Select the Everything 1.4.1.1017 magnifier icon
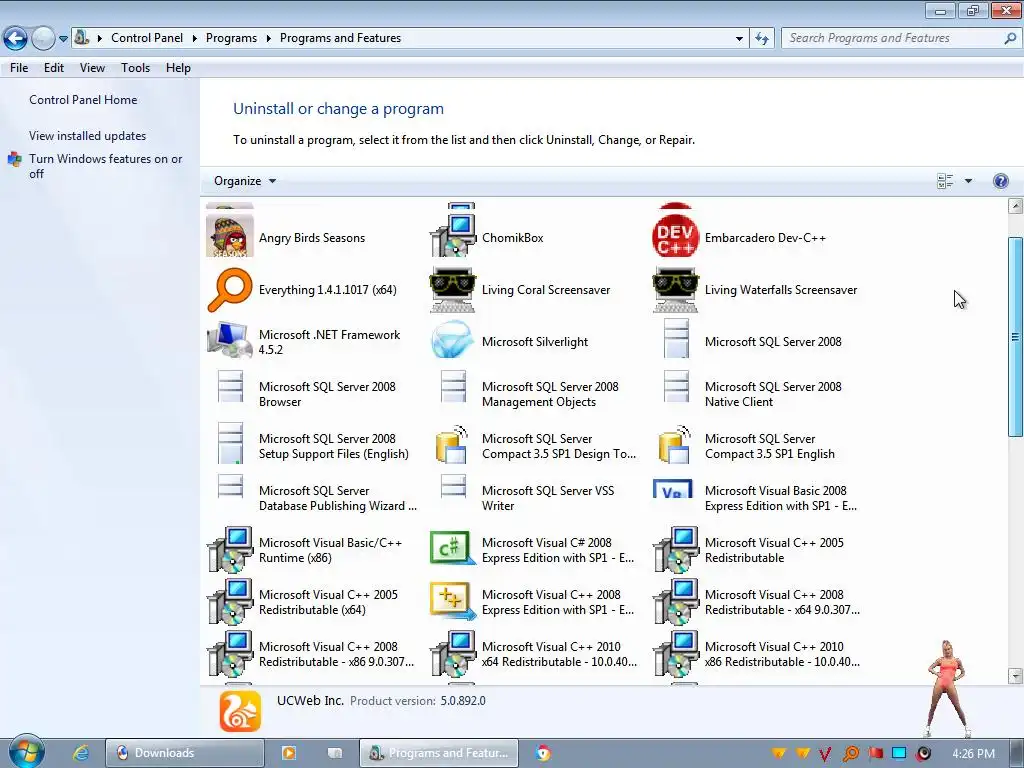This screenshot has width=1024, height=768. click(x=230, y=289)
